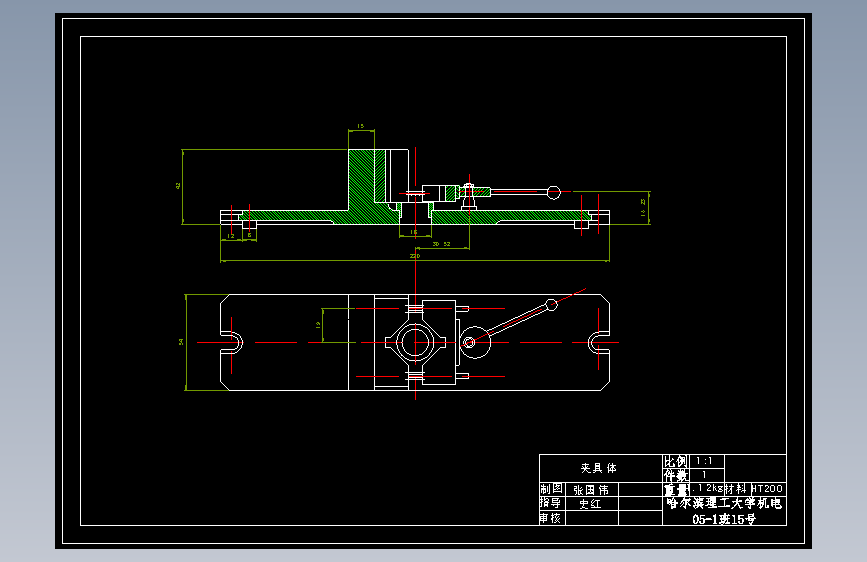Select the height dimension 42 in the section view
867x562 pixels.
178,186
